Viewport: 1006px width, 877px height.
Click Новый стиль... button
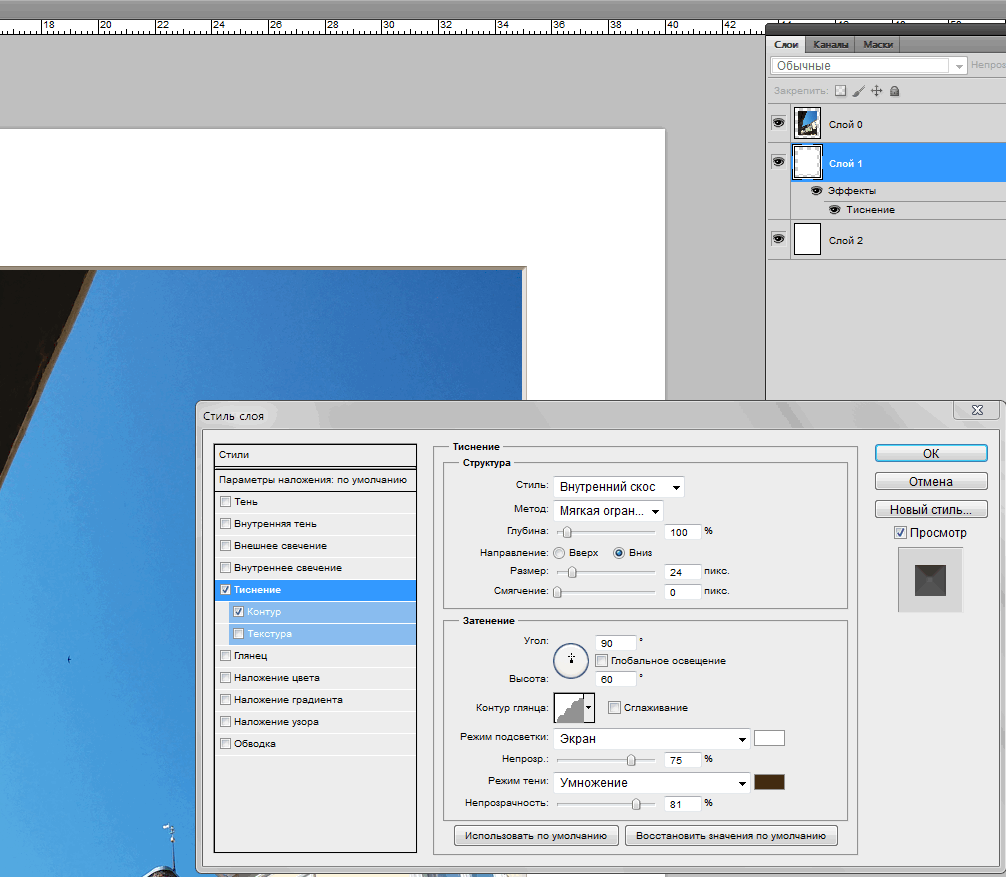pos(931,509)
